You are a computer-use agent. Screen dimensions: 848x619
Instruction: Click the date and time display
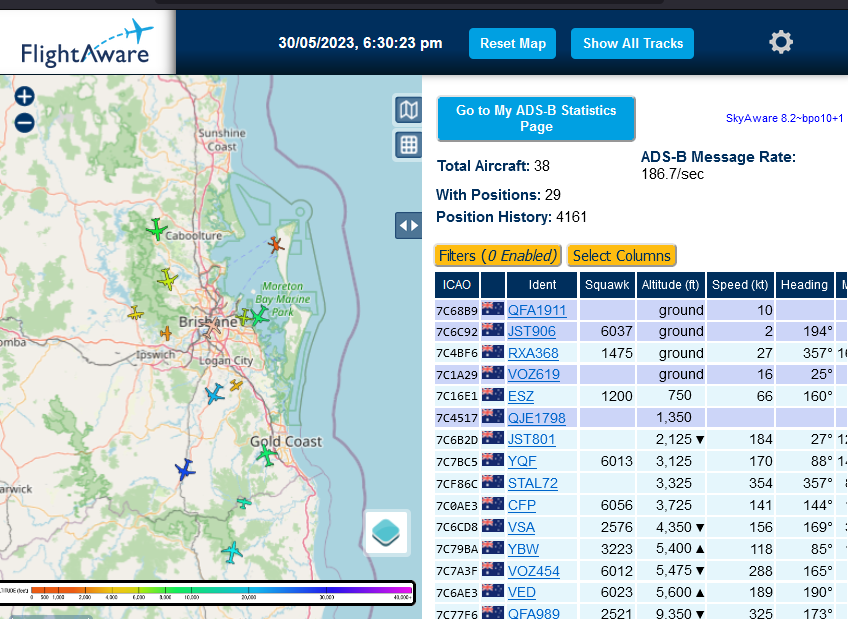tap(360, 43)
